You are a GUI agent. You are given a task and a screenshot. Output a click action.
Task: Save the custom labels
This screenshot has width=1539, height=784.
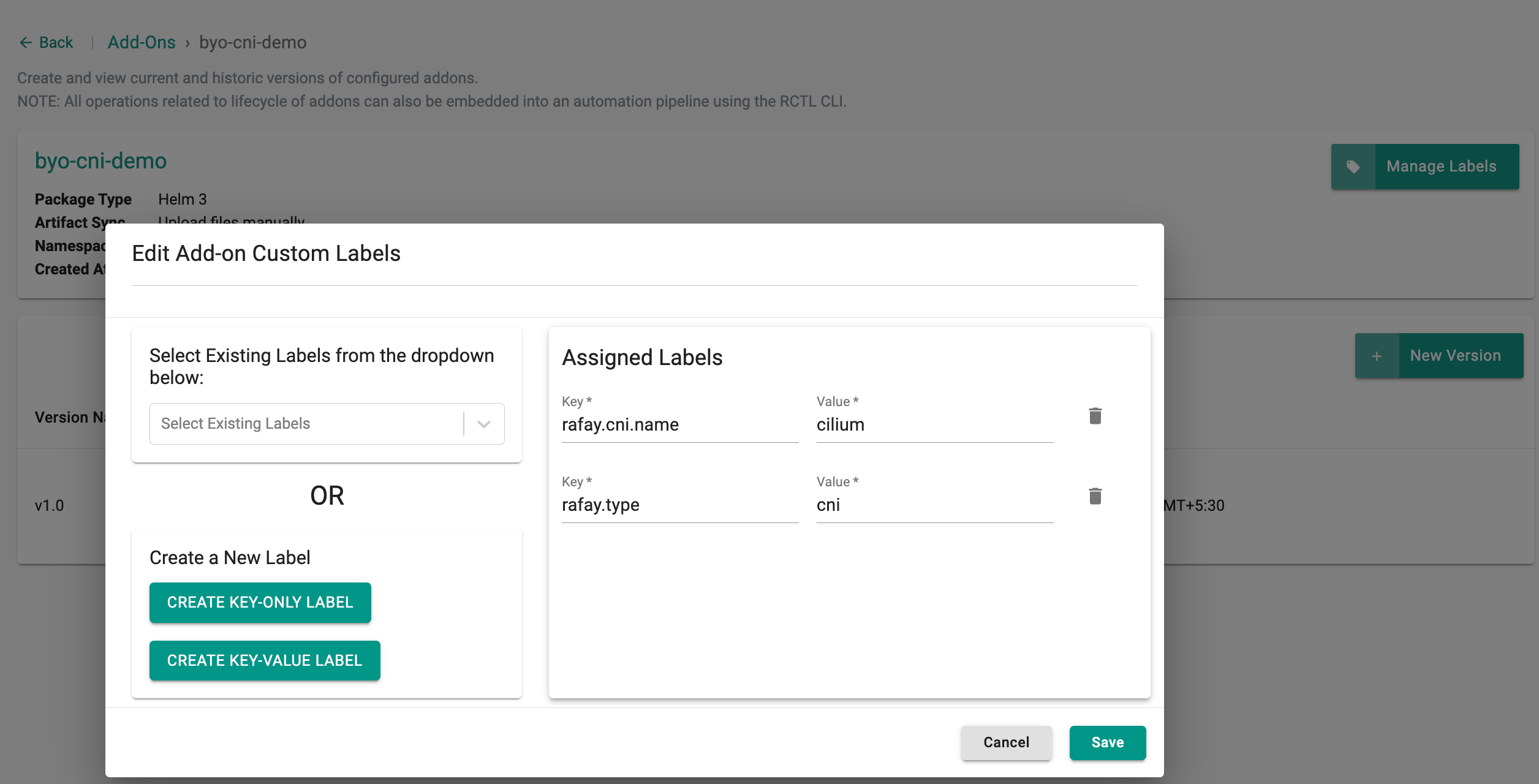coord(1107,742)
